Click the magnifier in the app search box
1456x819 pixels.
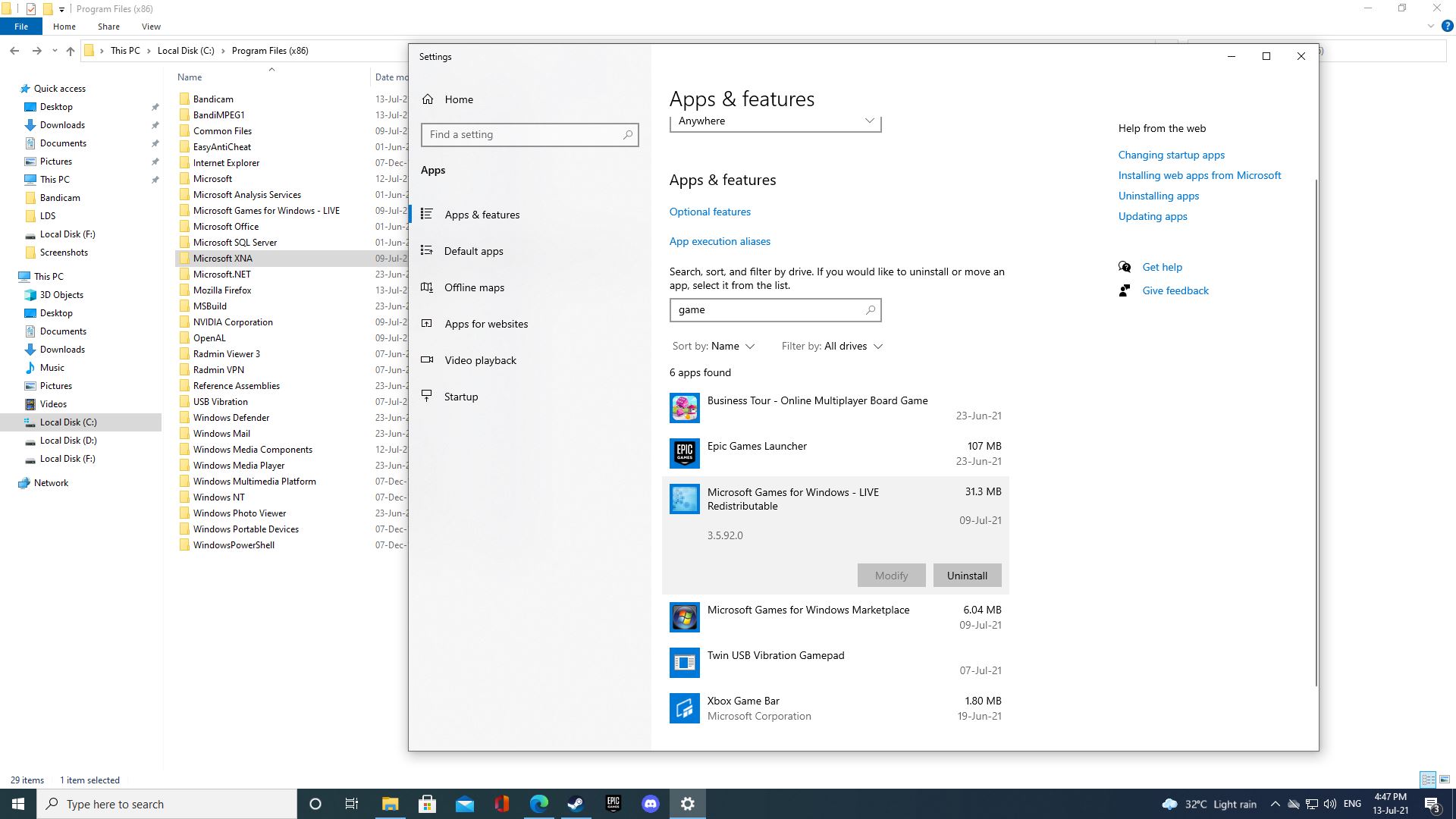(870, 310)
